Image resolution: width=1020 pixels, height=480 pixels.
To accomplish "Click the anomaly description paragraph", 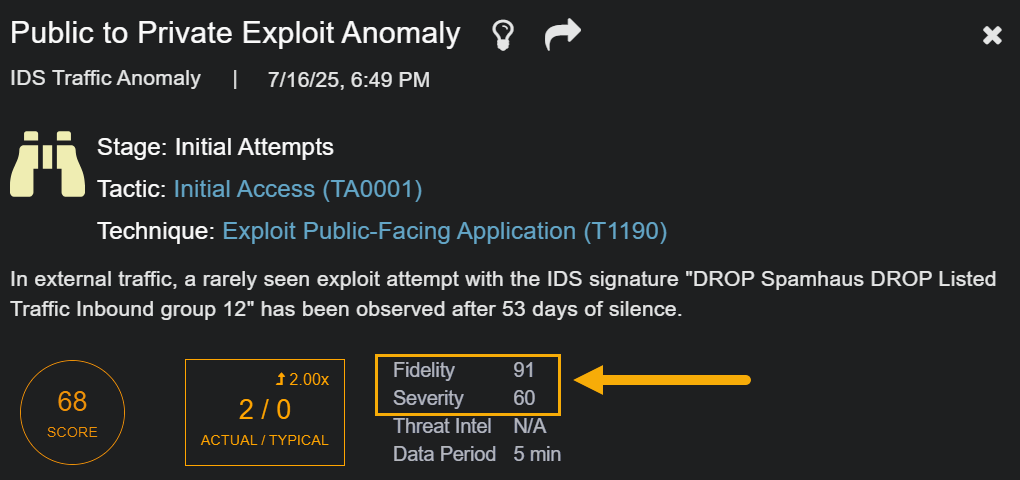I will pos(503,294).
